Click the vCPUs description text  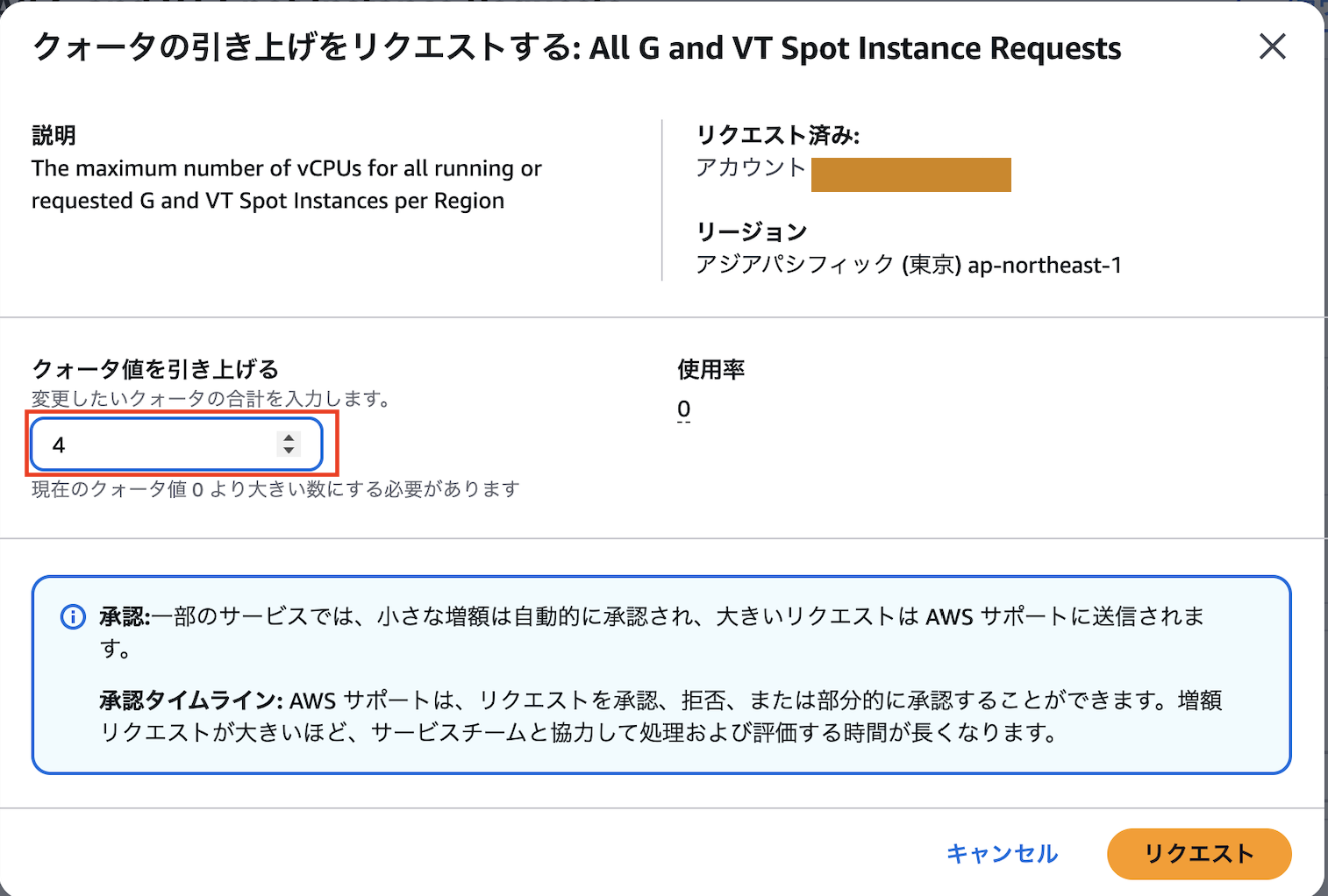(287, 184)
